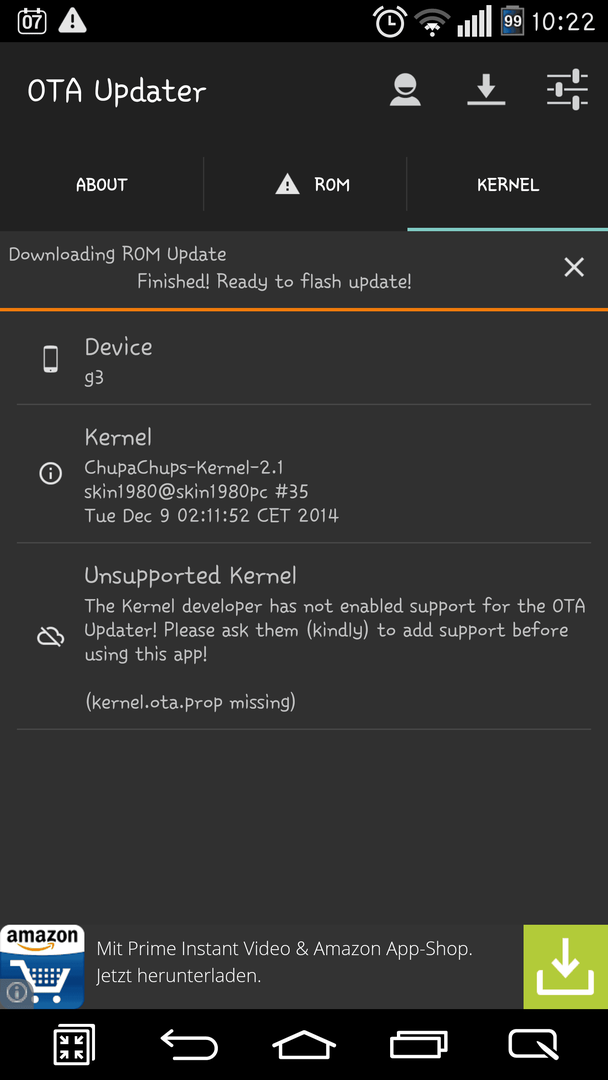Open the recent apps button
Image resolution: width=608 pixels, height=1080 pixels.
(x=419, y=1044)
